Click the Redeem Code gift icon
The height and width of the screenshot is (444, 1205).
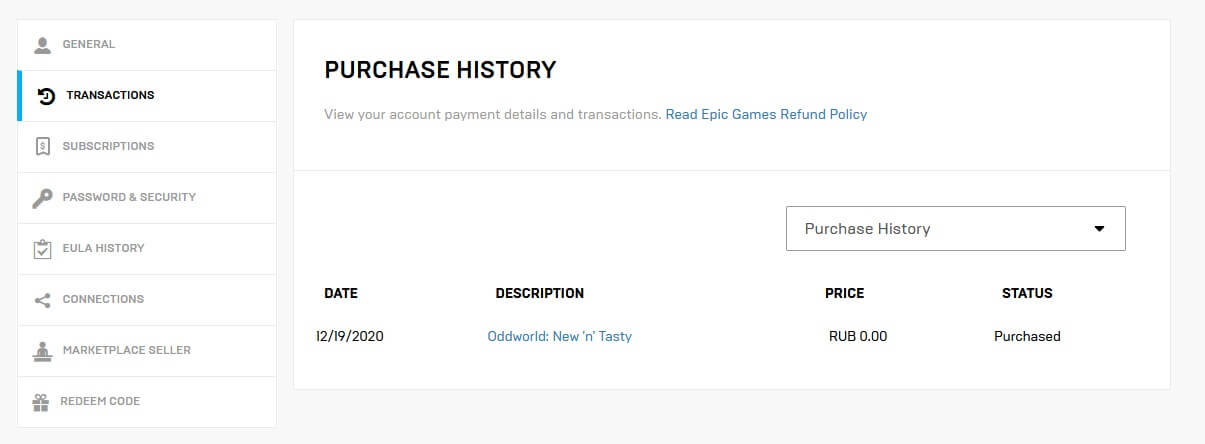point(41,402)
